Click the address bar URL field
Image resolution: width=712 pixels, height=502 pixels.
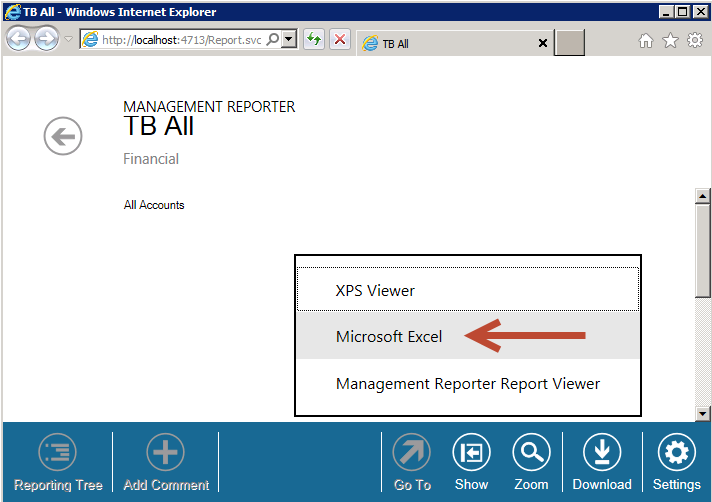182,40
